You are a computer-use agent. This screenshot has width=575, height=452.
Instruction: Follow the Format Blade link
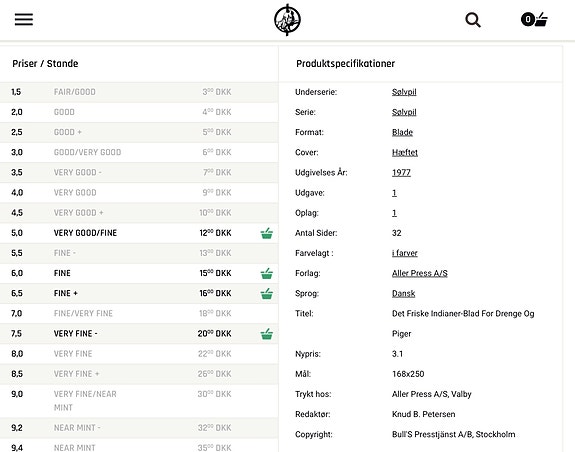click(402, 132)
